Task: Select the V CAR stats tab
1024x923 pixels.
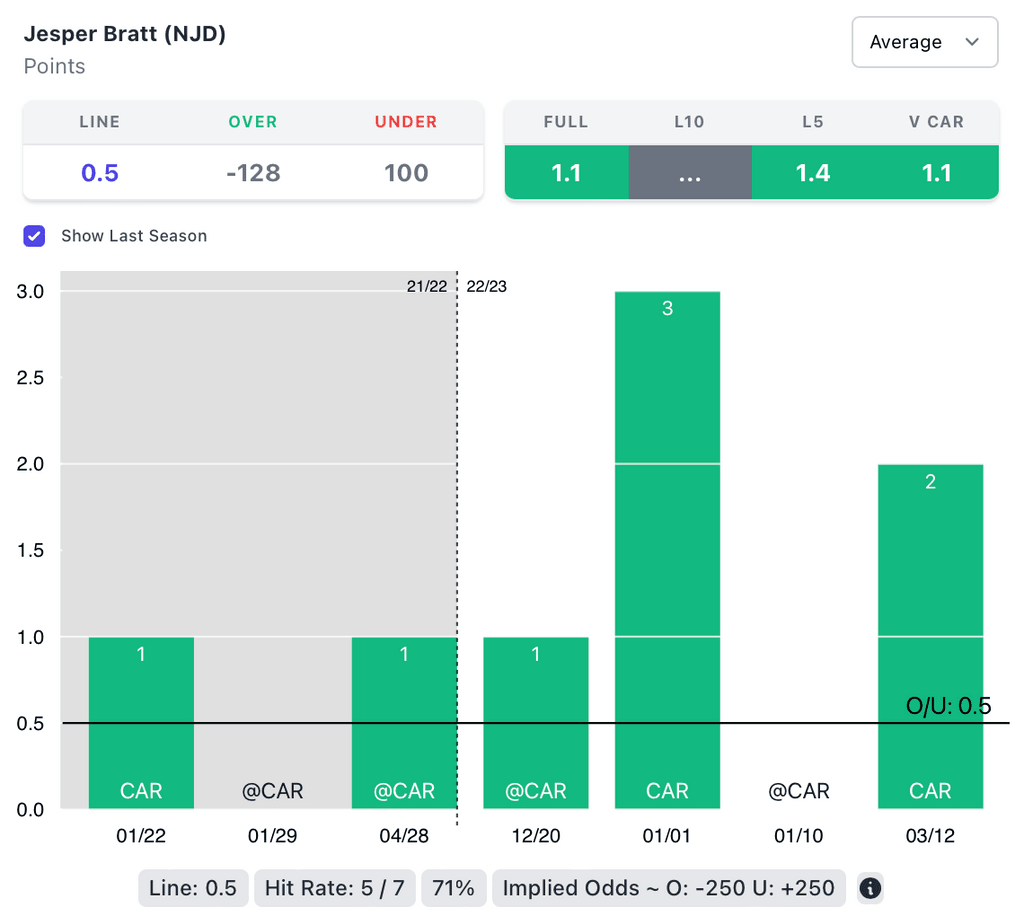Action: click(x=936, y=172)
